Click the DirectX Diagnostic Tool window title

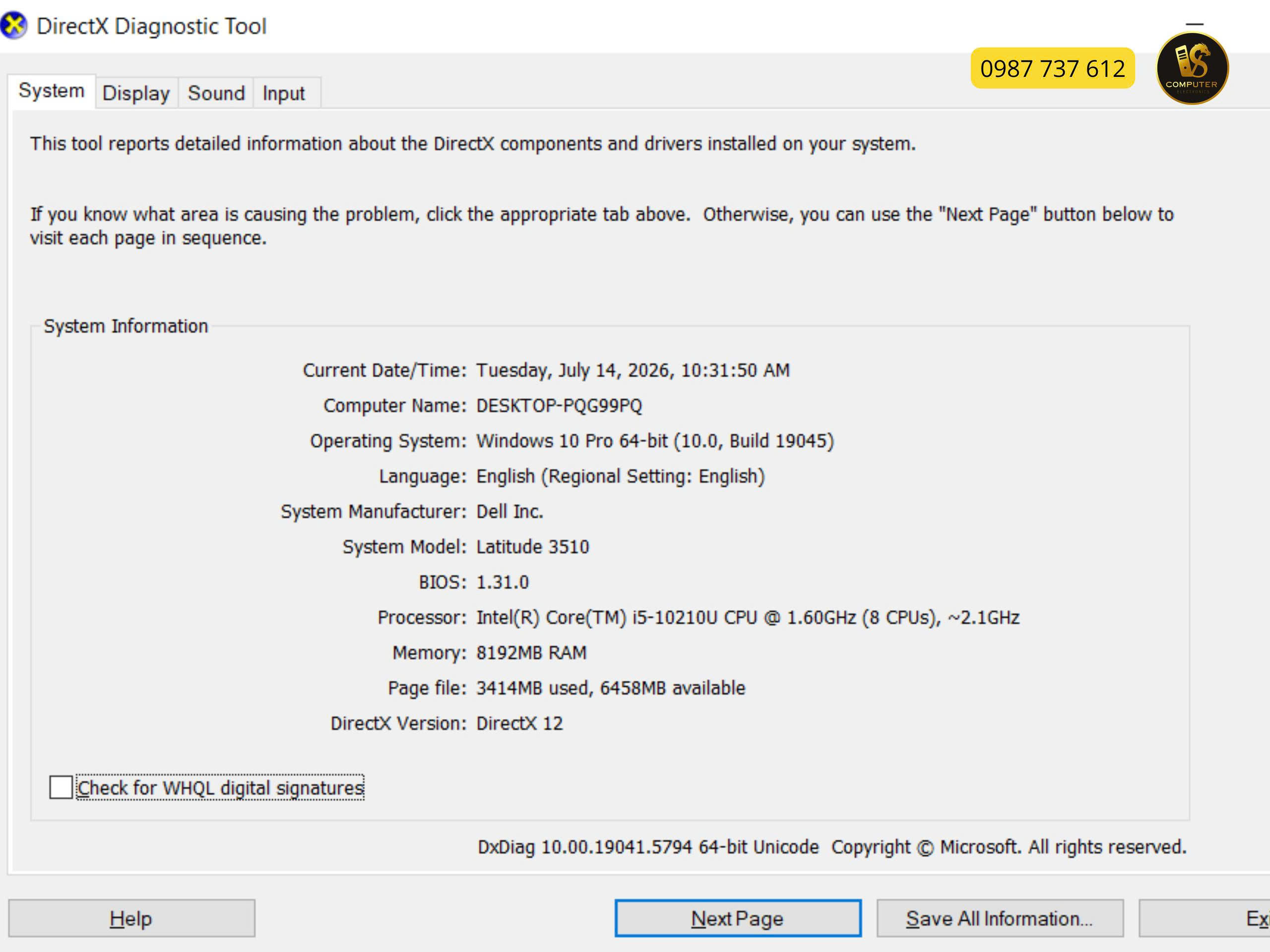point(152,26)
